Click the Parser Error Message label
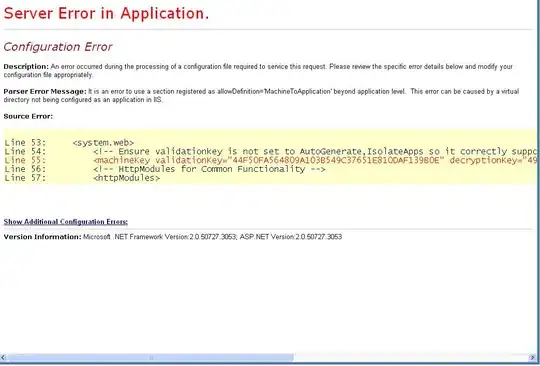Image resolution: width=540 pixels, height=366 pixels. pos(45,92)
